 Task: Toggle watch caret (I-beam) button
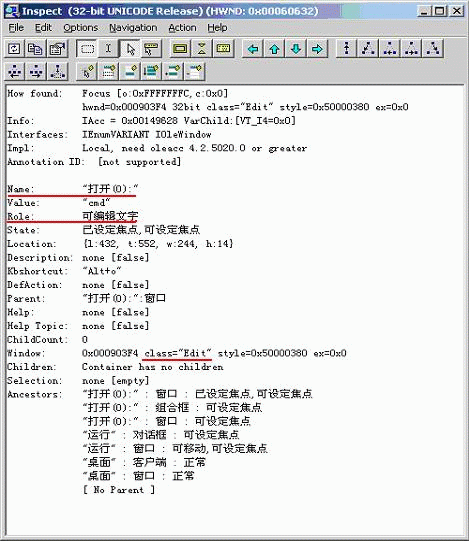coord(108,49)
